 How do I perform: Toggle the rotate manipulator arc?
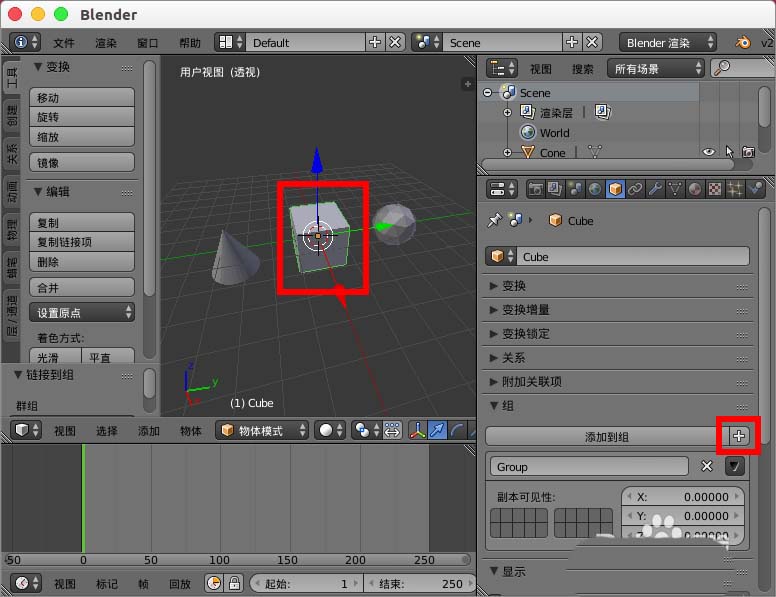457,430
